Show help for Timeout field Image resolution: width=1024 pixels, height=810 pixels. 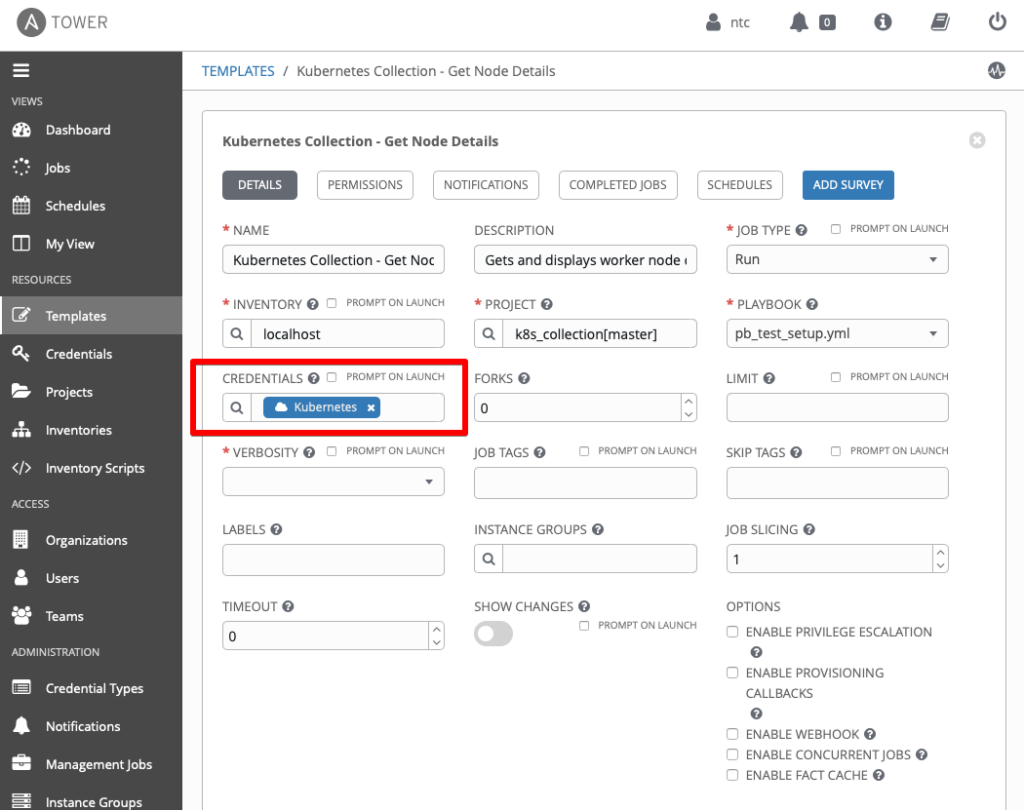tap(288, 606)
